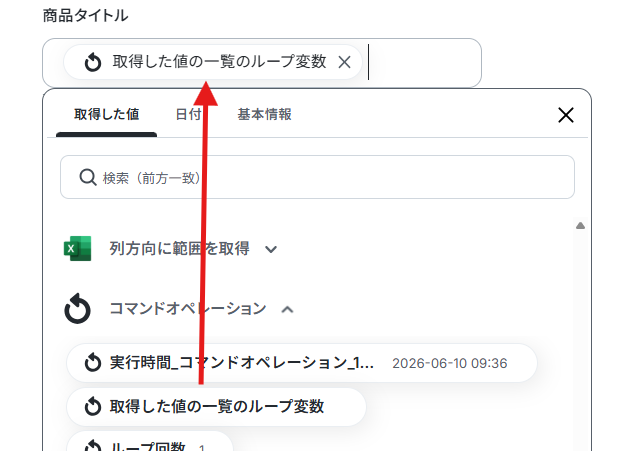Focus the 検索（前方一致）search field
The width and height of the screenshot is (640, 451).
(317, 177)
